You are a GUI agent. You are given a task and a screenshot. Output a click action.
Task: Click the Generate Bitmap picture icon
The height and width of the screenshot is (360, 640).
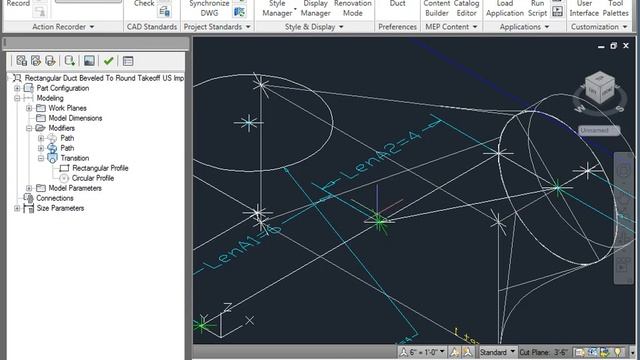pyautogui.click(x=89, y=61)
